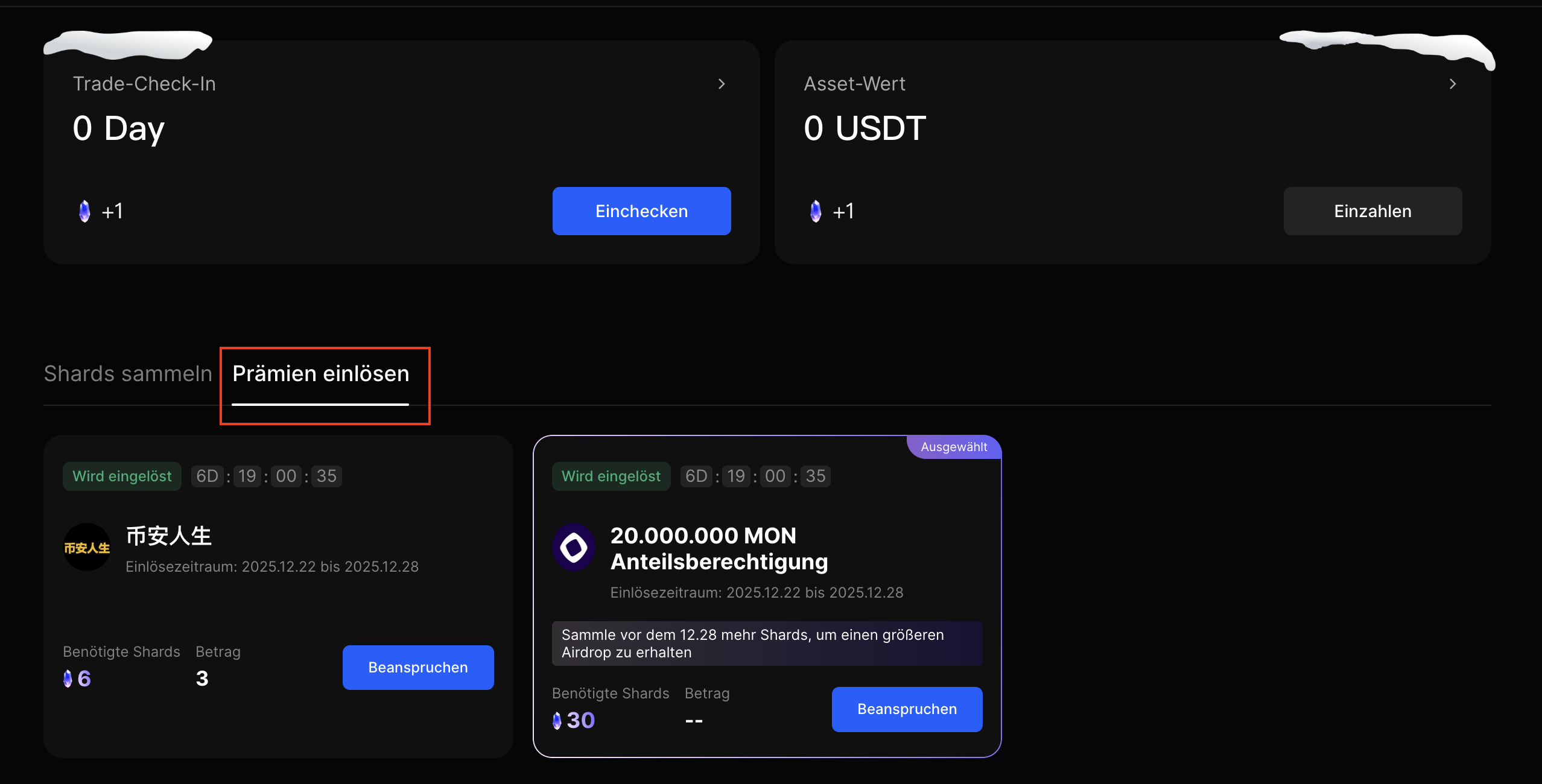Switch to the Shards sammeln tab
The width and height of the screenshot is (1542, 784).
128,374
